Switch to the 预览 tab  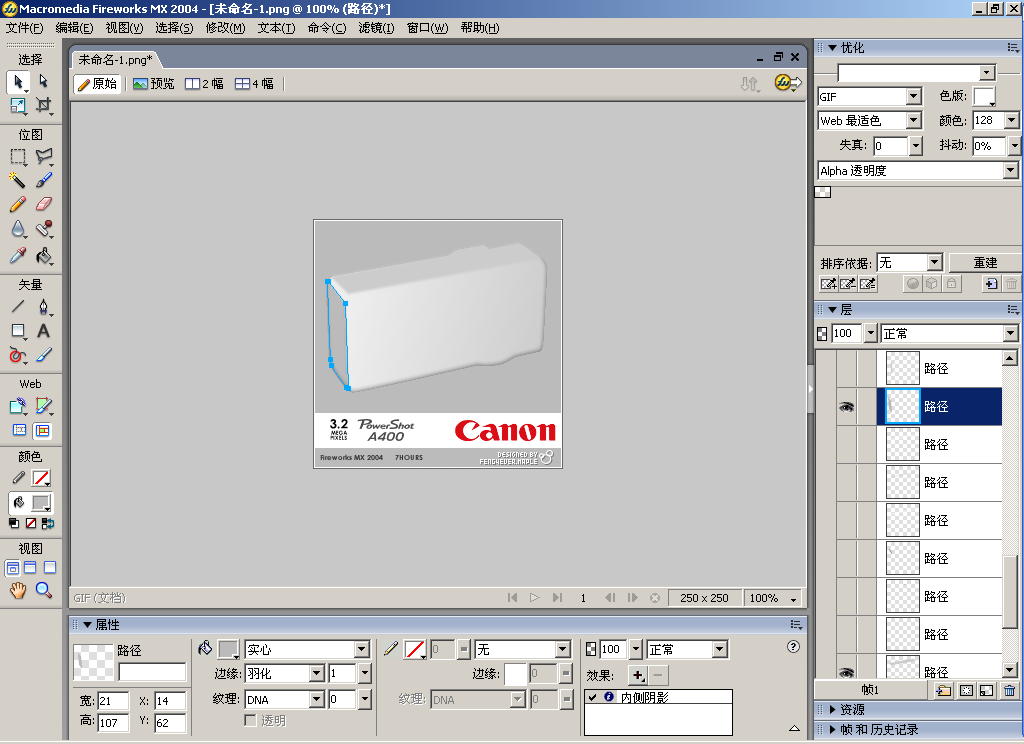point(153,84)
